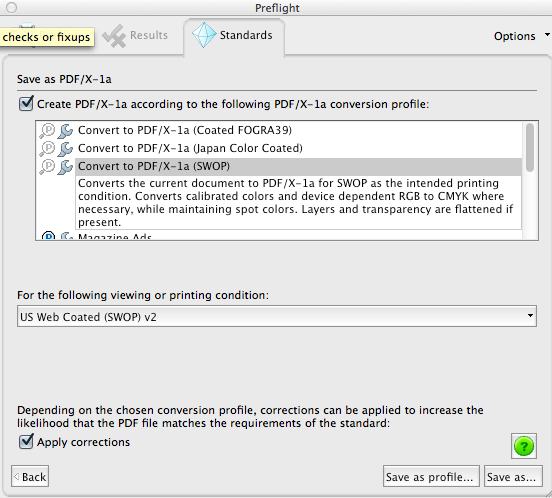The width and height of the screenshot is (552, 498).
Task: Click the Save as profile... button
Action: (431, 477)
